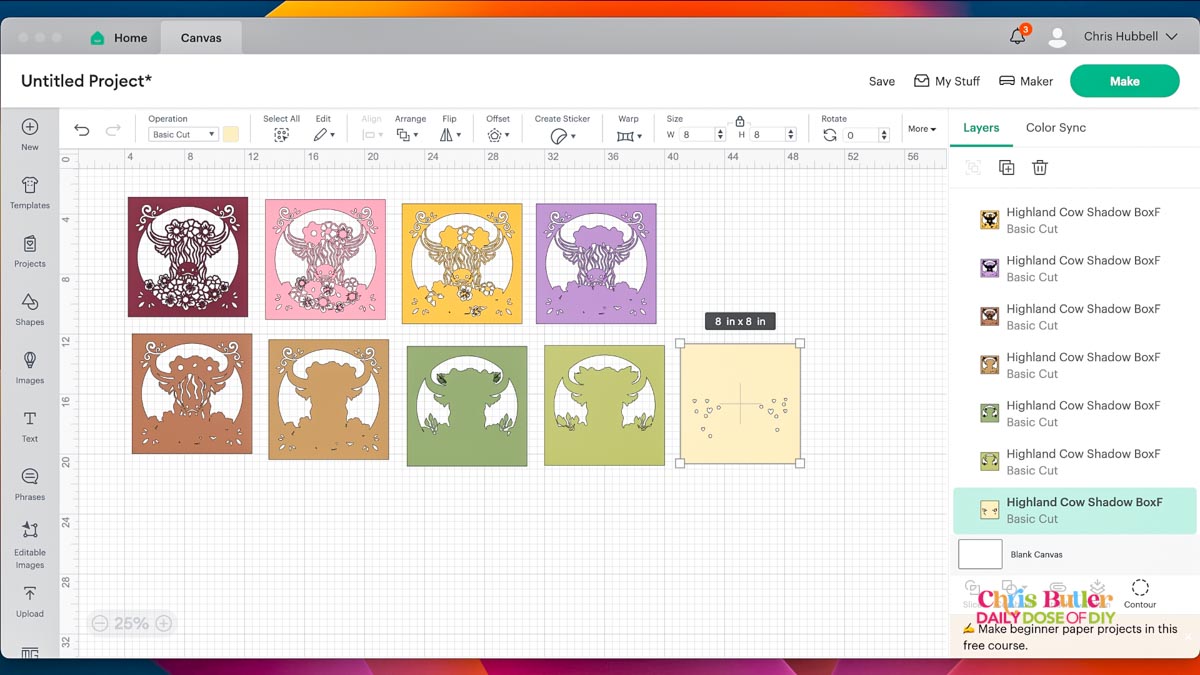This screenshot has width=1200, height=675.
Task: Select the maroon floral cow design on canvas
Action: pyautogui.click(x=188, y=257)
